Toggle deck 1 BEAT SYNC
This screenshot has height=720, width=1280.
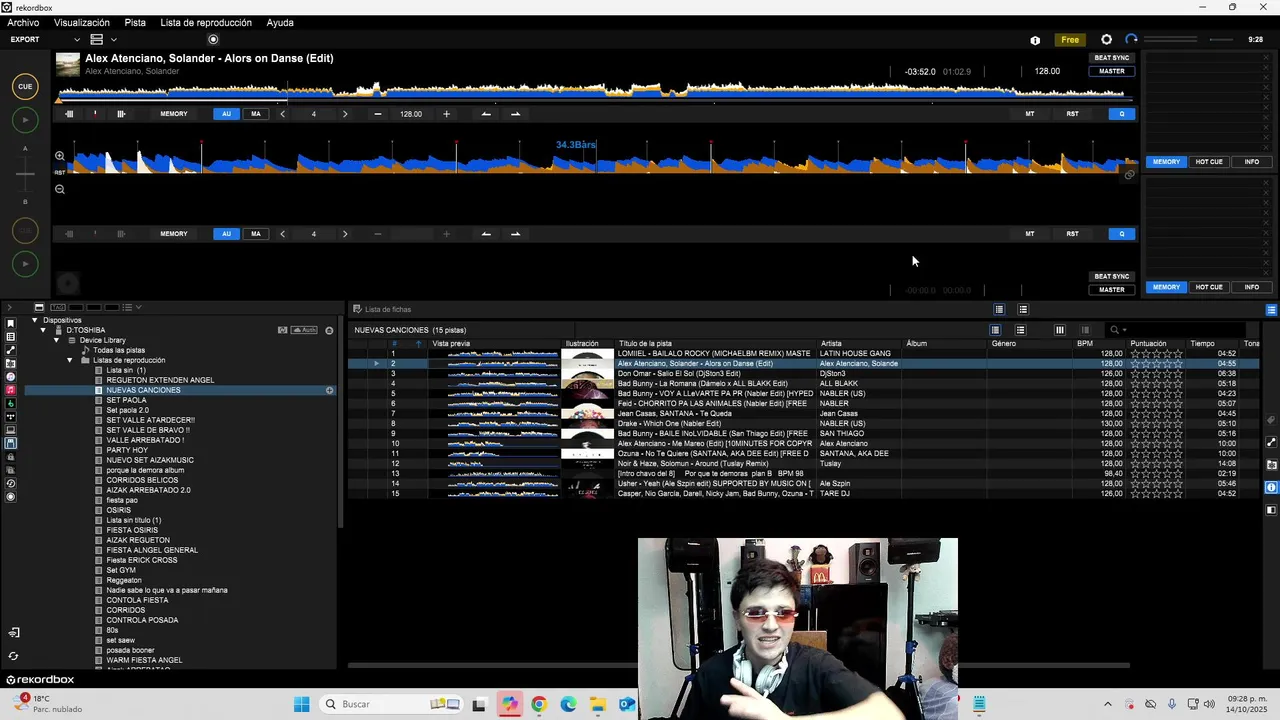coord(1112,58)
